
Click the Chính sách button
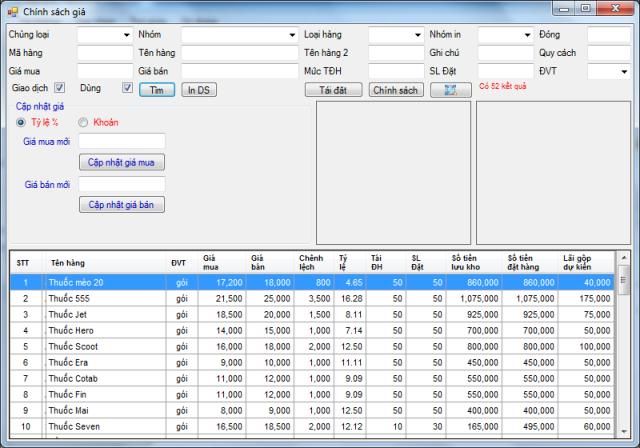tap(396, 90)
